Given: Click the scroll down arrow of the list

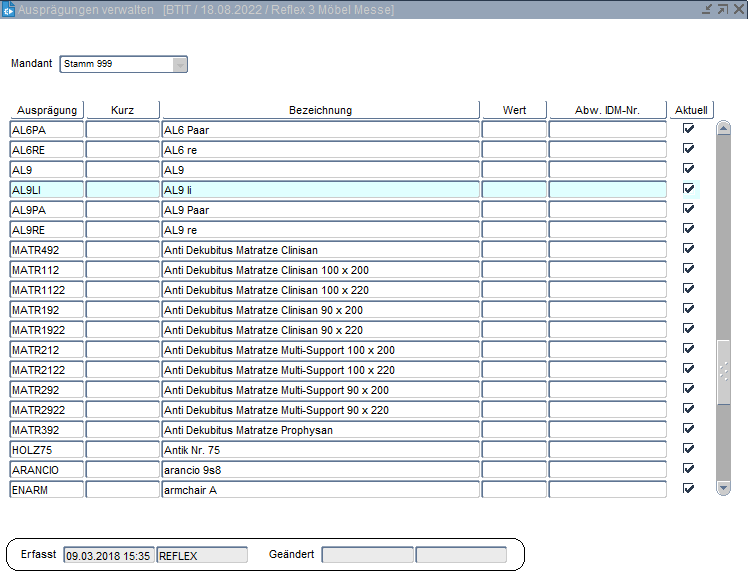Looking at the screenshot, I should 724,487.
